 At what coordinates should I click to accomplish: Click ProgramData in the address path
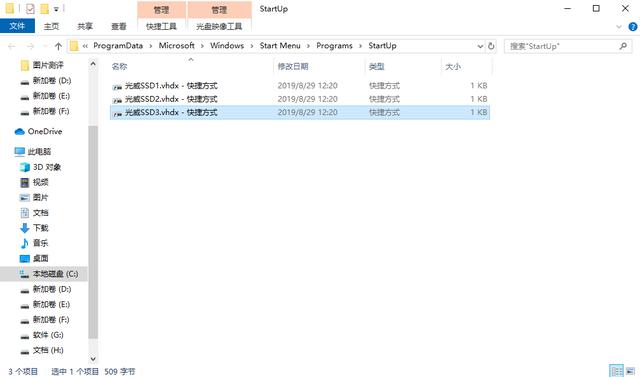point(118,46)
